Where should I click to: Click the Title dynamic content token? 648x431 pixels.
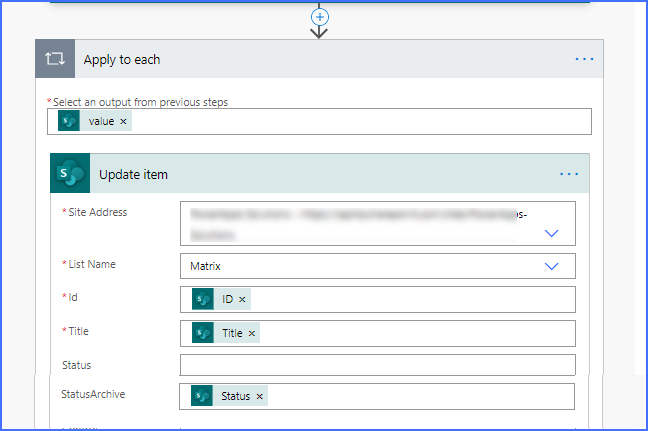click(226, 333)
